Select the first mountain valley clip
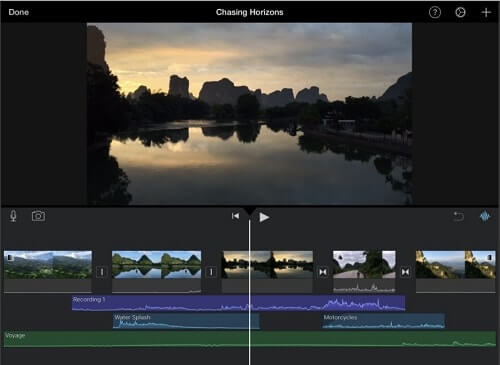Screen dimensions: 500x365 [48, 272]
